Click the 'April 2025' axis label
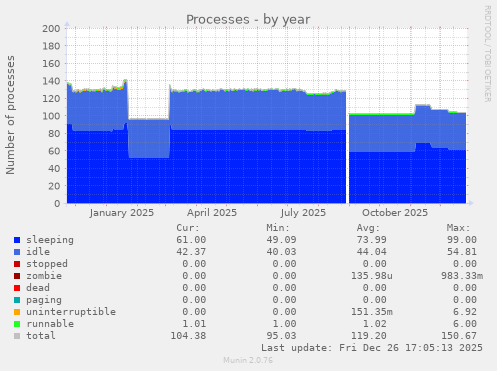 pos(212,213)
